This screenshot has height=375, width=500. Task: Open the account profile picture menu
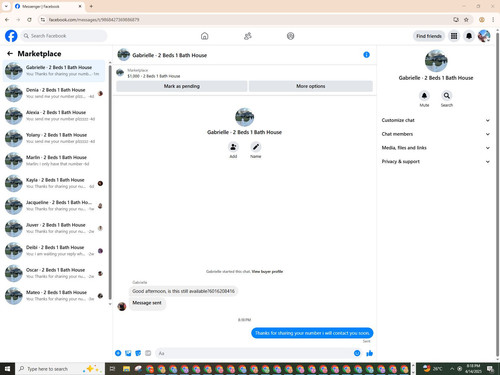point(484,36)
